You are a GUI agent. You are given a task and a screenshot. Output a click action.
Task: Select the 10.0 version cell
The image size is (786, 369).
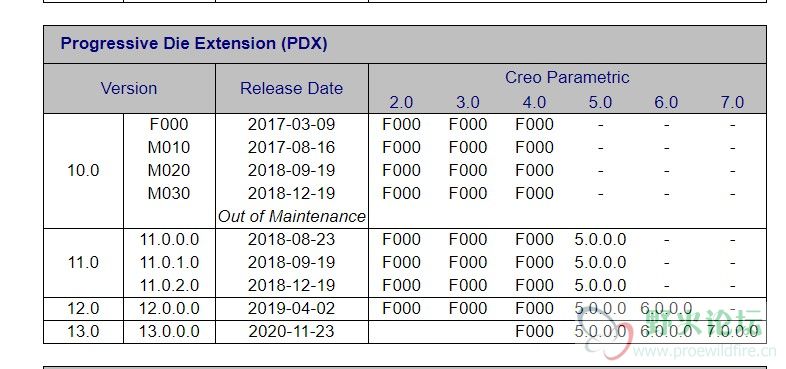[83, 170]
